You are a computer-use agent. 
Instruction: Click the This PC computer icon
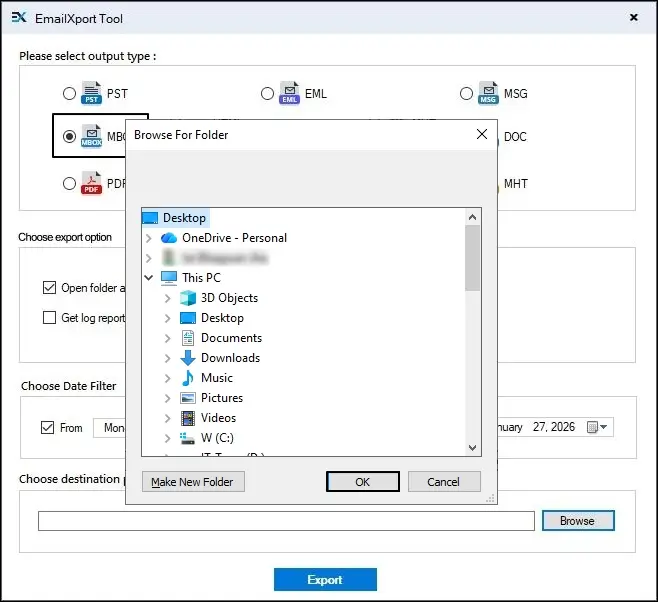pos(169,278)
